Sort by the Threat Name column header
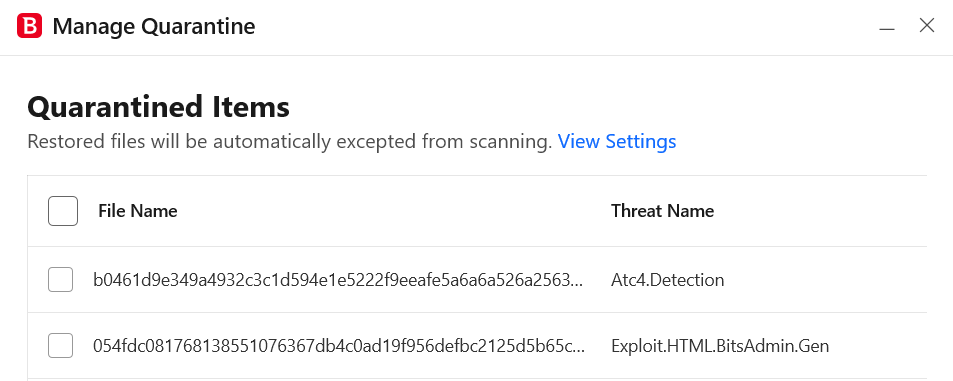The height and width of the screenshot is (381, 953). (x=662, y=211)
